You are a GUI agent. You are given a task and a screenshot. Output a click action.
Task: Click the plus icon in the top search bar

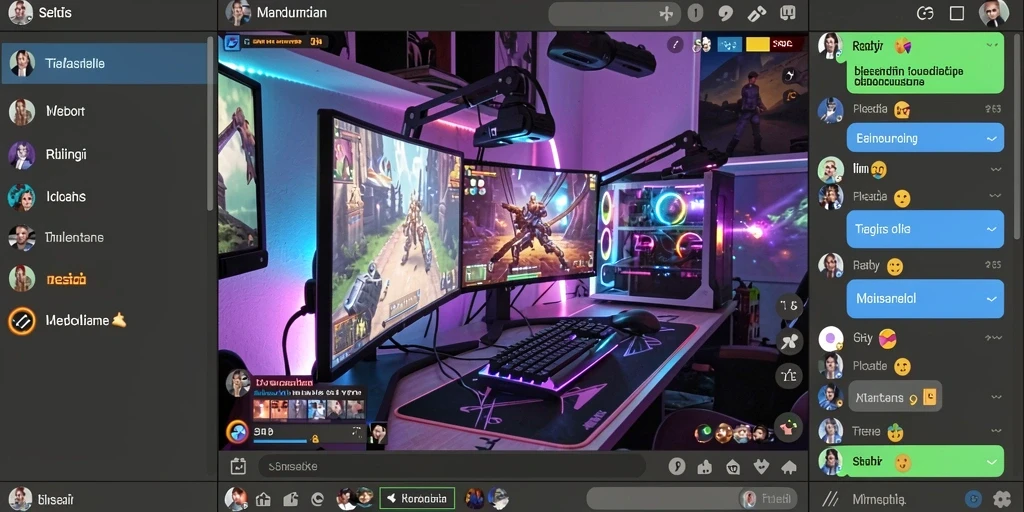[x=666, y=13]
